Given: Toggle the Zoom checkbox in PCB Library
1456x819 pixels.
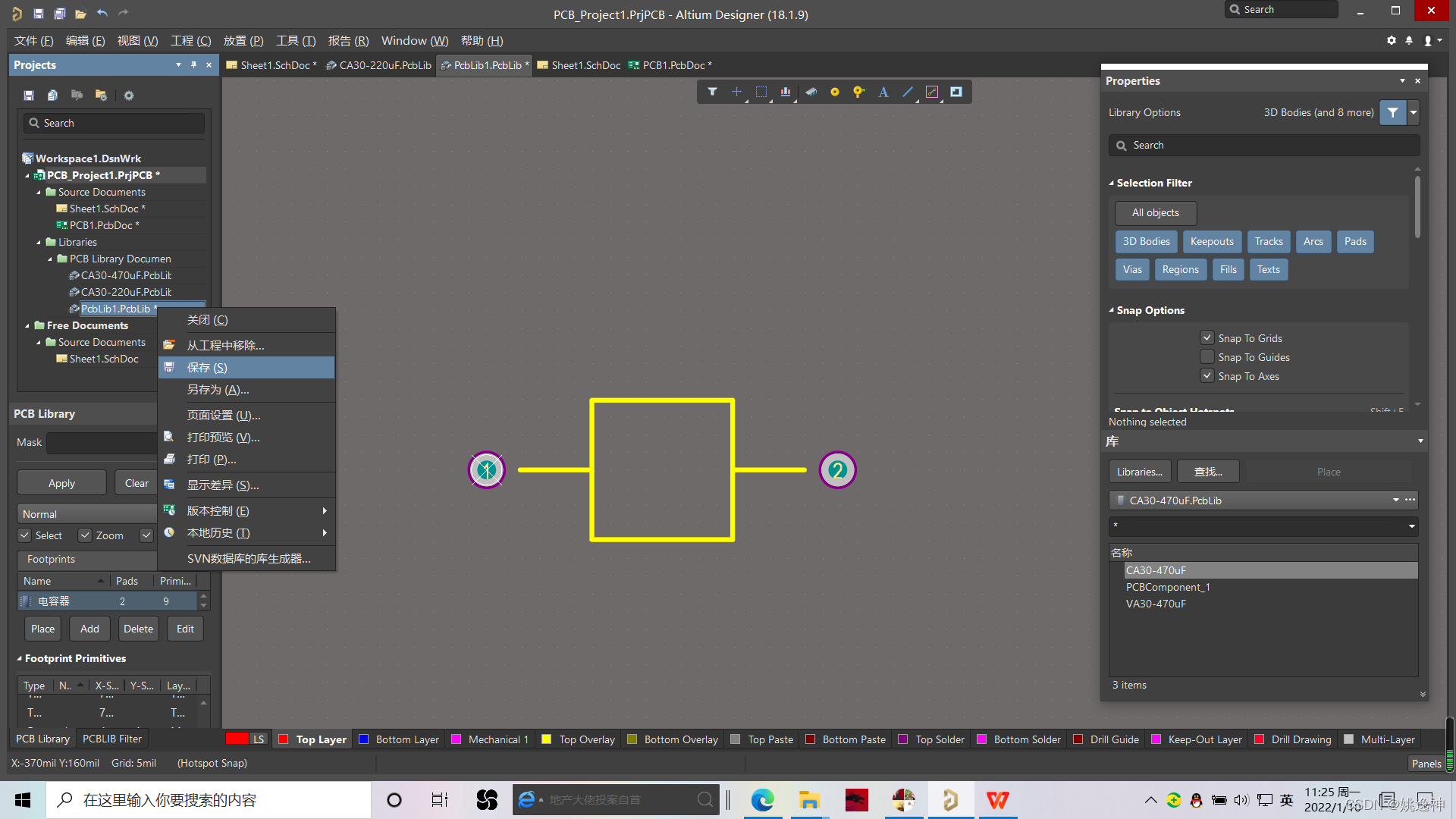Looking at the screenshot, I should [x=86, y=535].
